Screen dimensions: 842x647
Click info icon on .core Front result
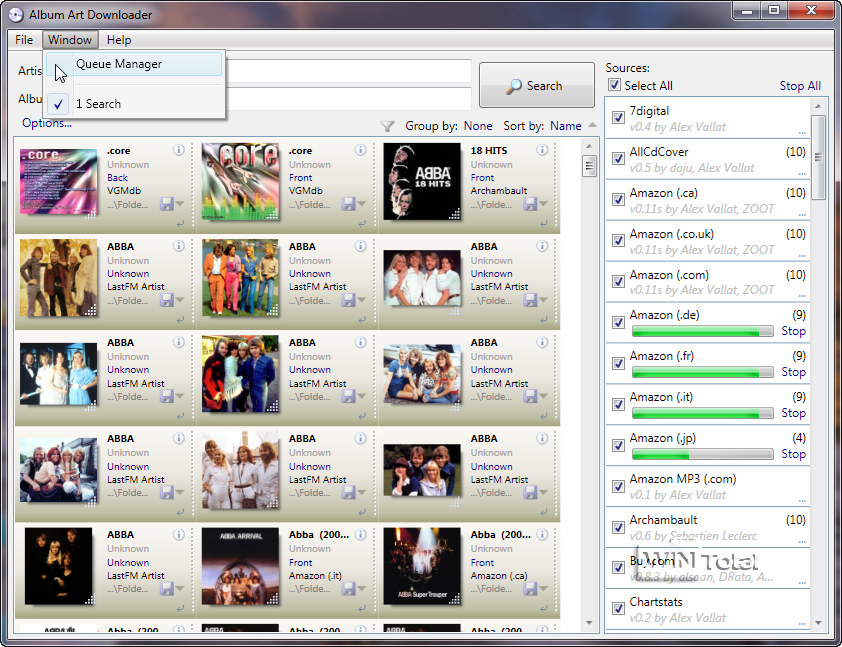coord(361,150)
